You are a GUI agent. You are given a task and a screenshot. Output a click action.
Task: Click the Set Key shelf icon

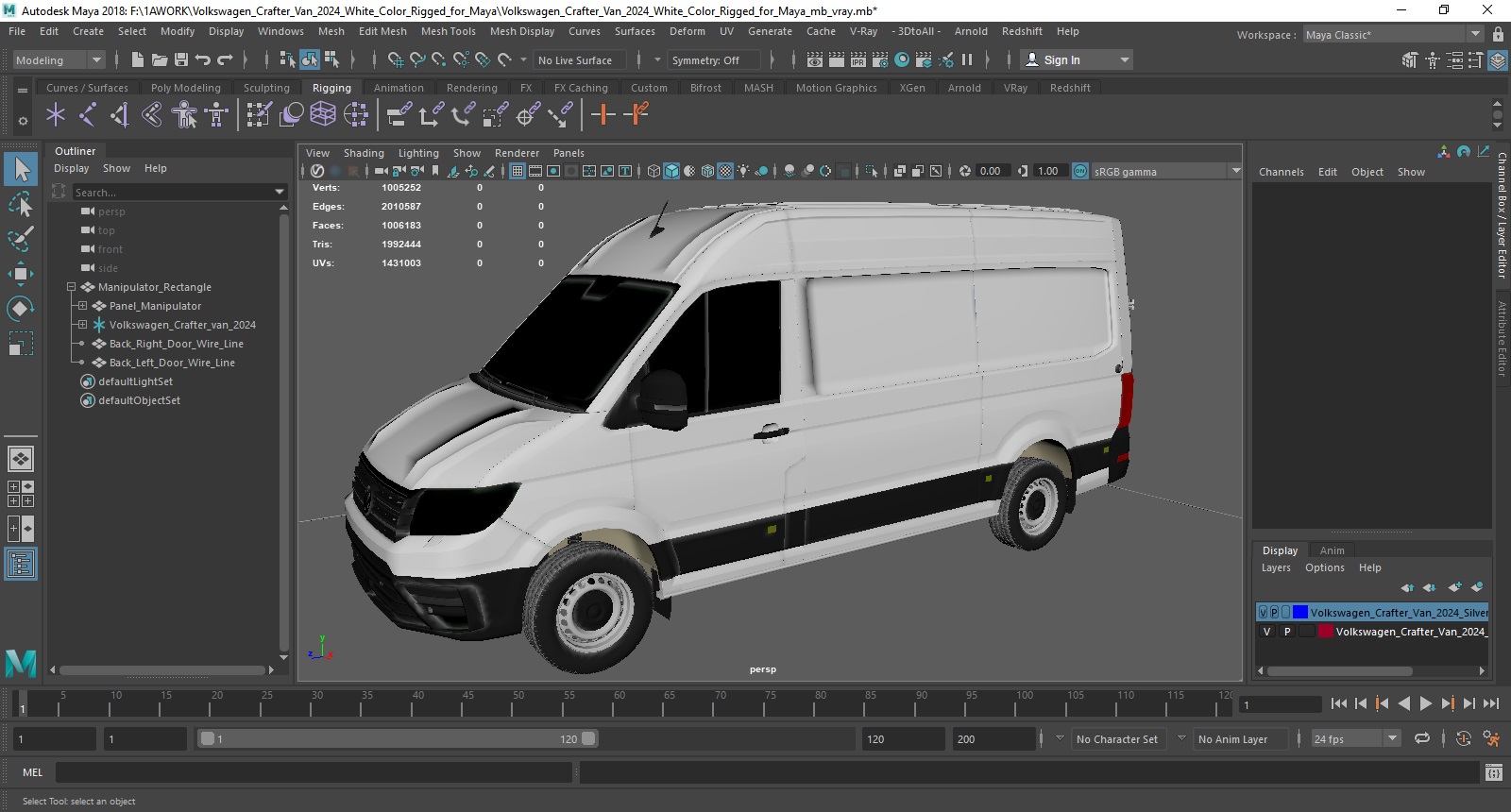pos(603,115)
